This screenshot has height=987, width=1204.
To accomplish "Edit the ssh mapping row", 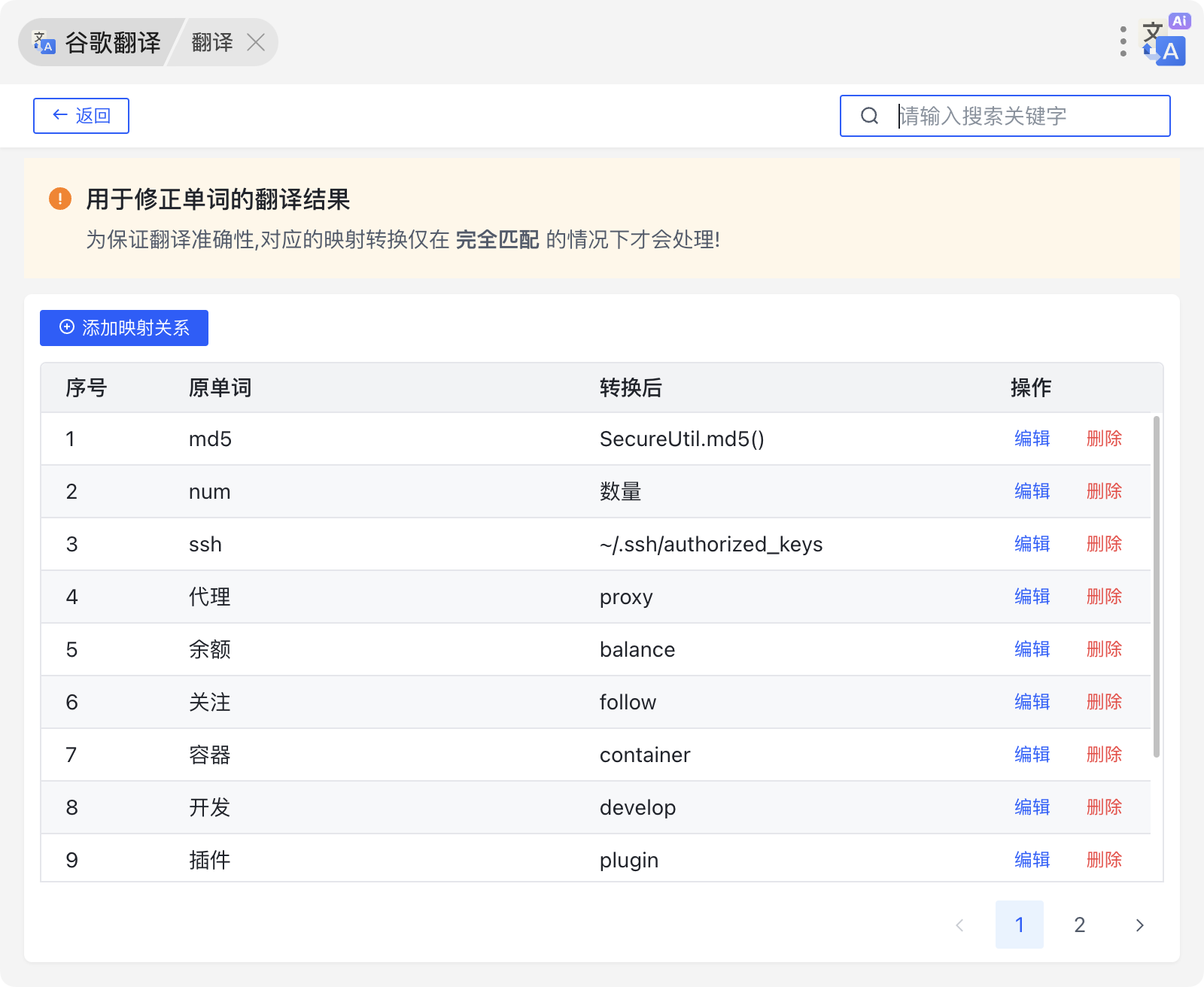I will click(1032, 544).
